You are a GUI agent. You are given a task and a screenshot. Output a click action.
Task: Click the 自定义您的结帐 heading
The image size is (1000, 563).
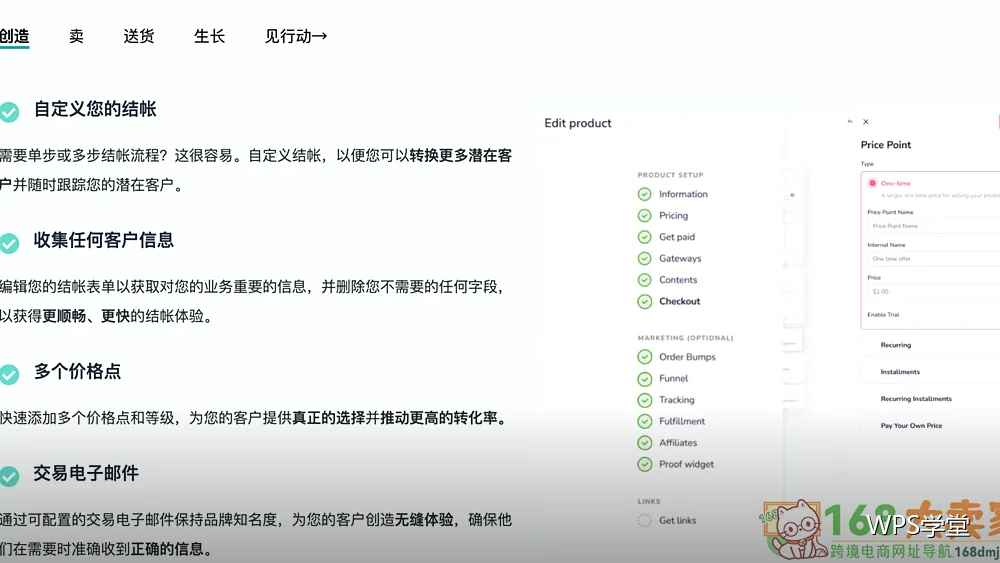[95, 109]
